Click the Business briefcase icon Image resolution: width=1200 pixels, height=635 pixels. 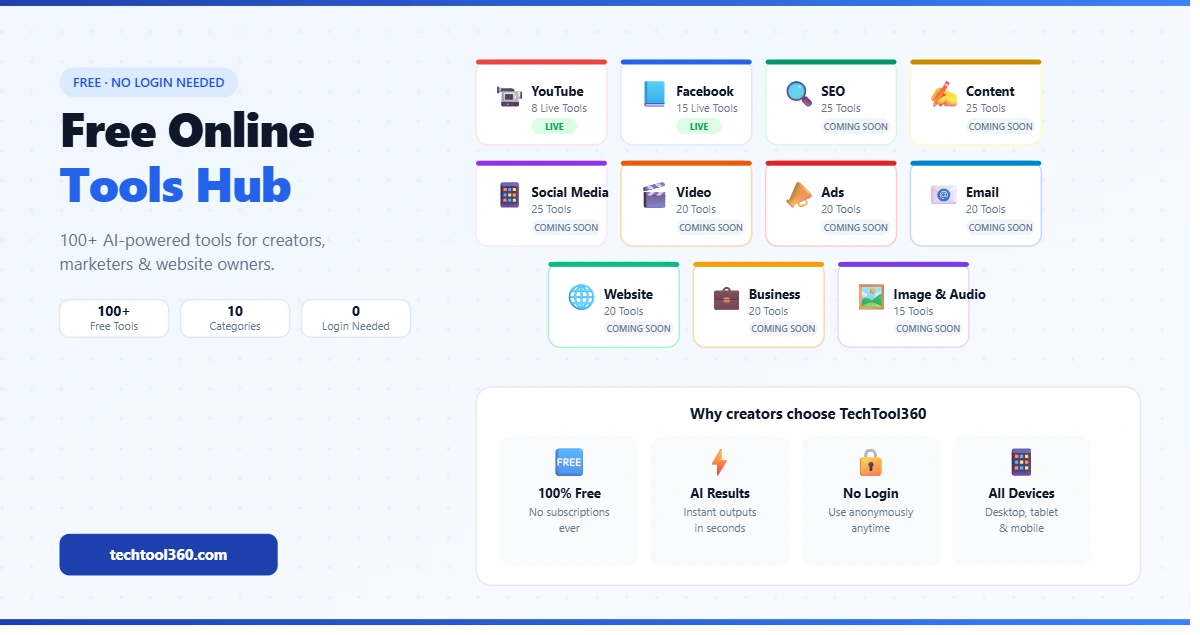(x=726, y=297)
